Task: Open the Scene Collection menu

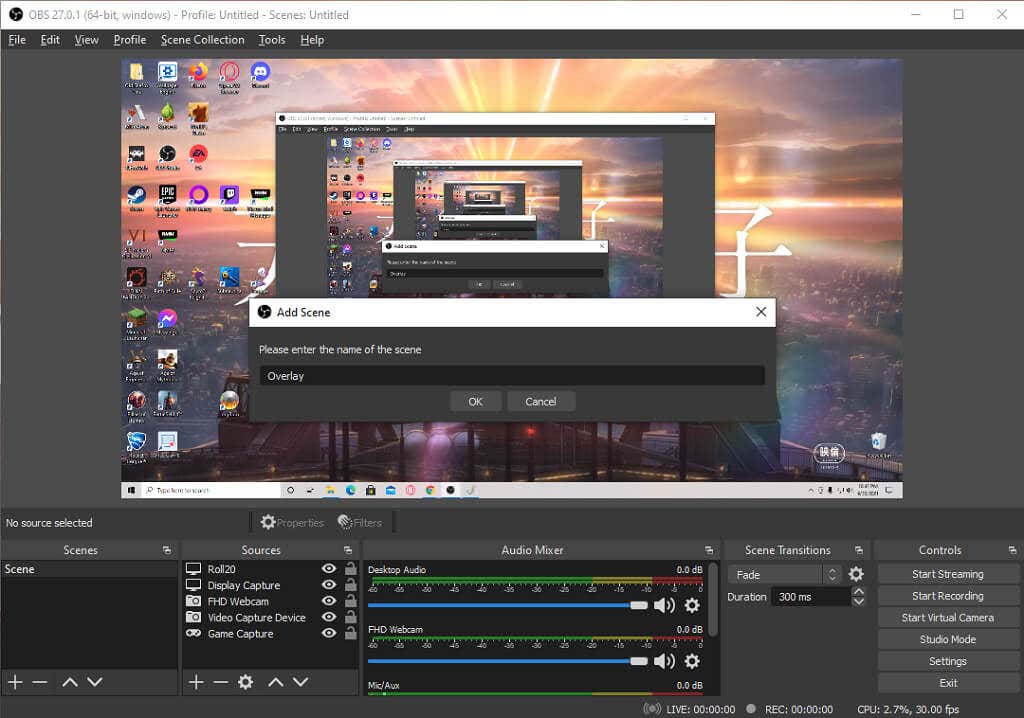Action: pos(202,40)
